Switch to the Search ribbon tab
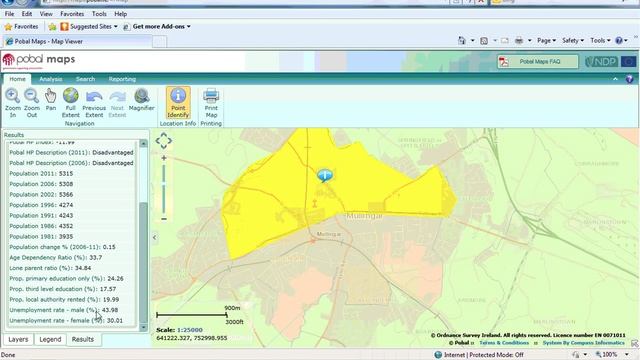Screen dimensions: 640x360 [85, 79]
